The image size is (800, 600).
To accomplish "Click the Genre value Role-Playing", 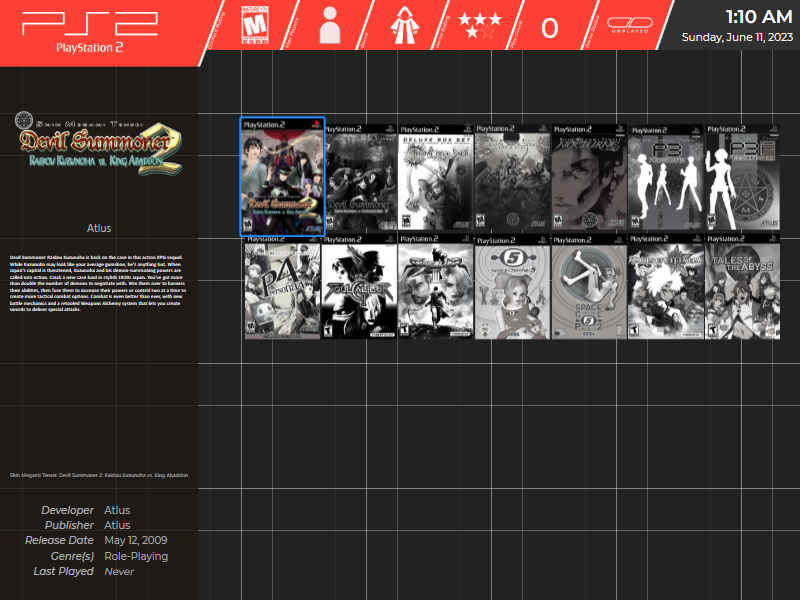I will tap(136, 556).
